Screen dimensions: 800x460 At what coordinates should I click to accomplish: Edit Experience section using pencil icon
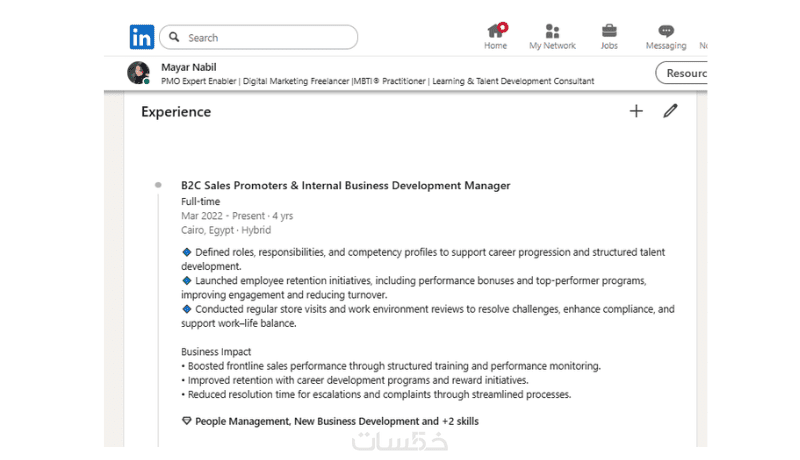coord(670,111)
